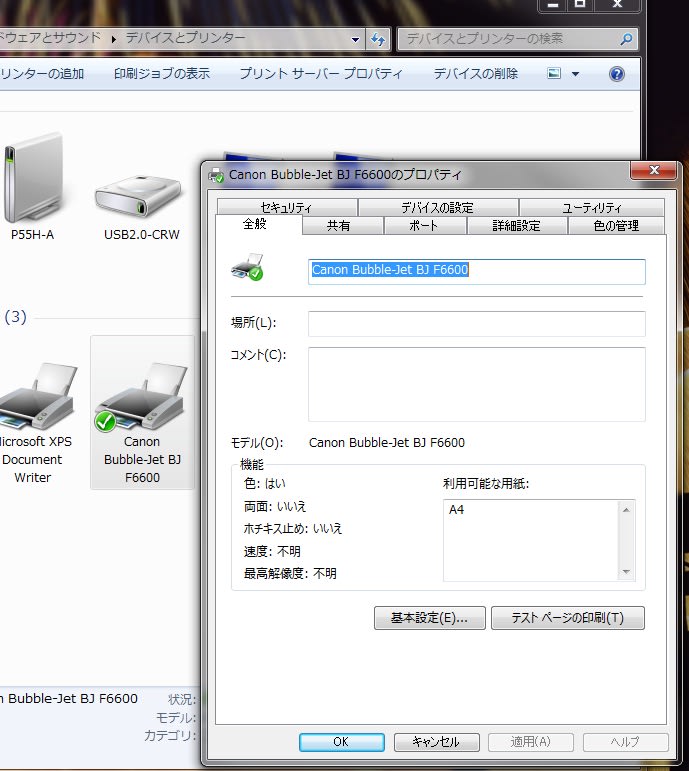Minimize the Devices and Printers window

click(552, 4)
